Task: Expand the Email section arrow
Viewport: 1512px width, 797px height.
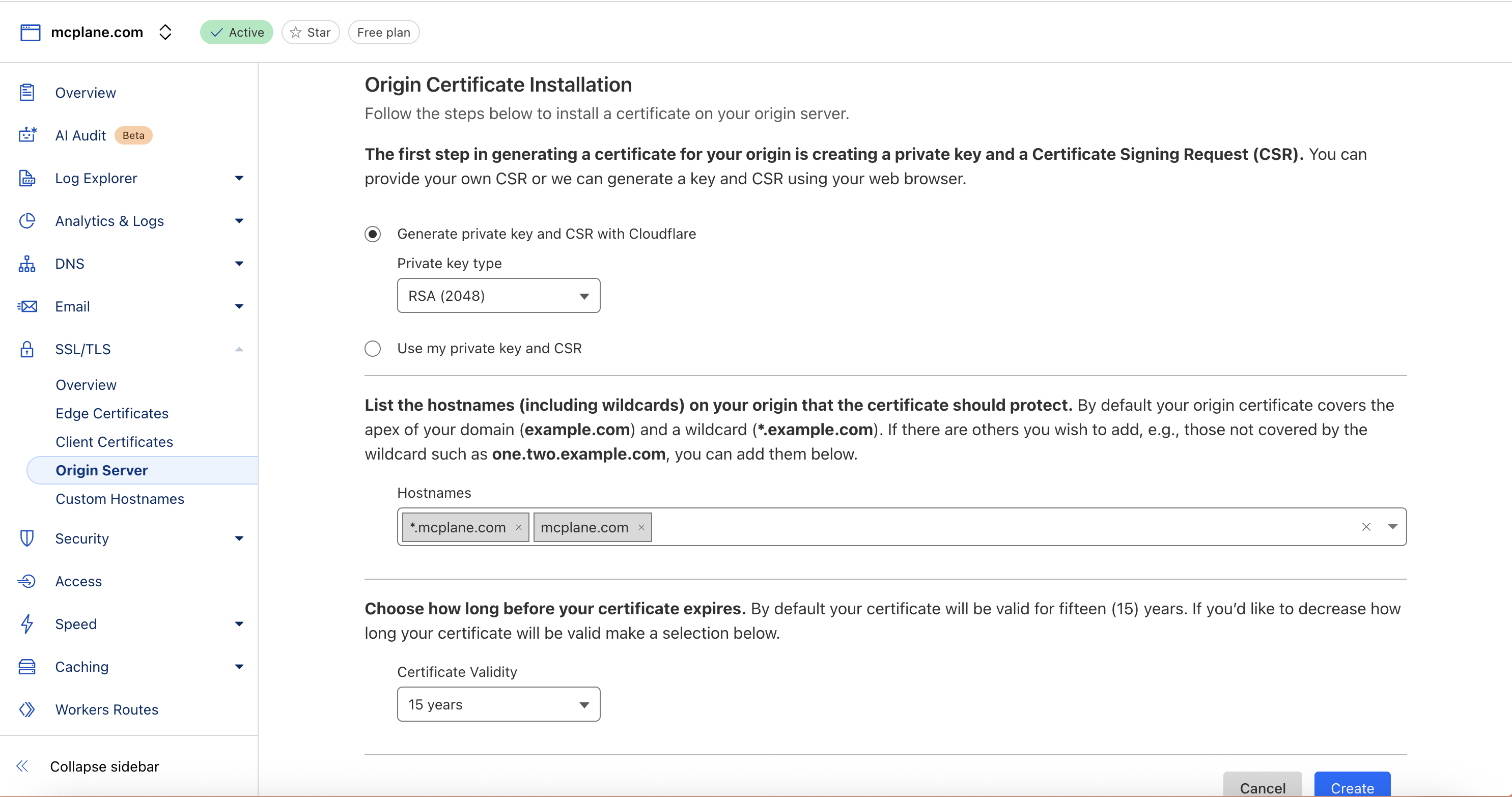Action: coord(239,306)
